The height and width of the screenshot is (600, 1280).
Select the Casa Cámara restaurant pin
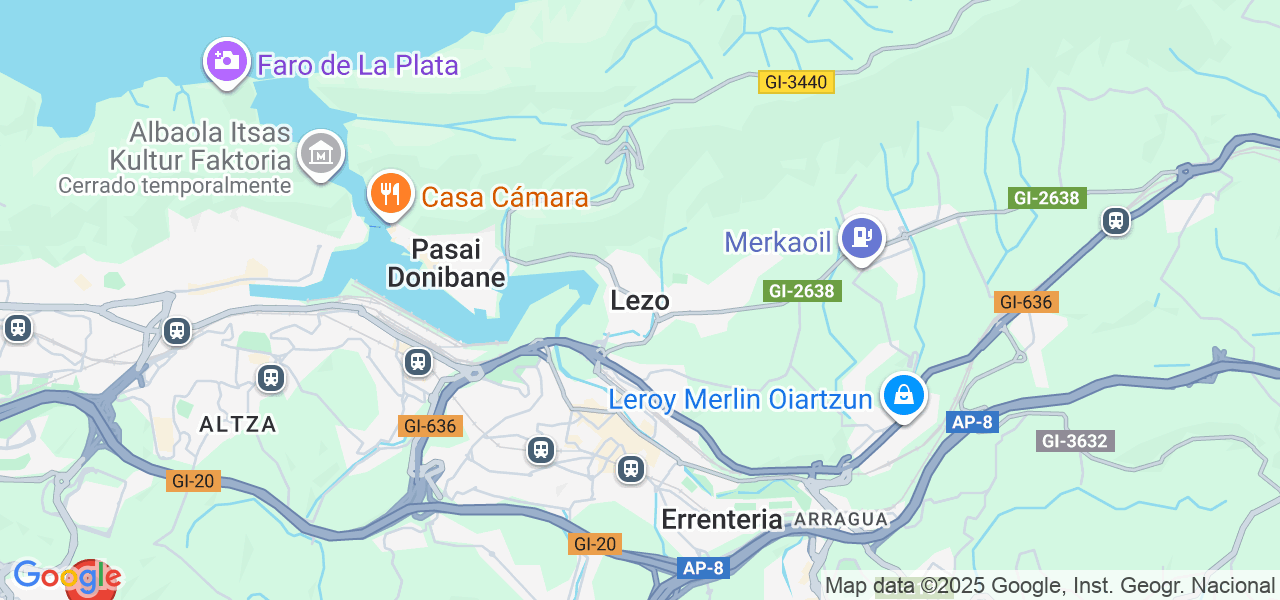tap(391, 193)
